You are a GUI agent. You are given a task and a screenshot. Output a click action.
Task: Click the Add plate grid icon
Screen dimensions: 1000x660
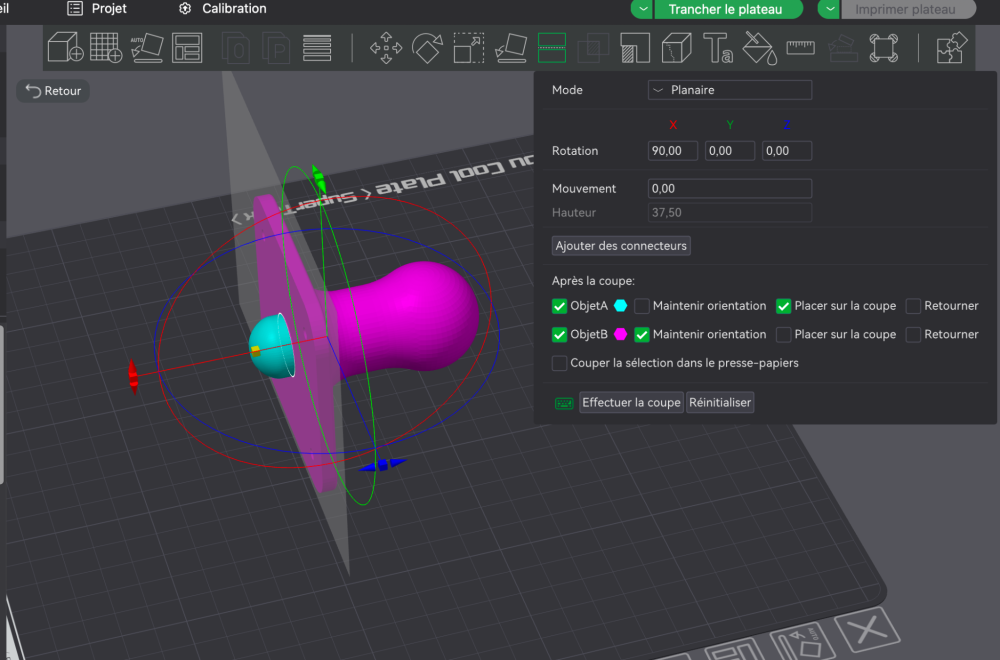pyautogui.click(x=105, y=47)
